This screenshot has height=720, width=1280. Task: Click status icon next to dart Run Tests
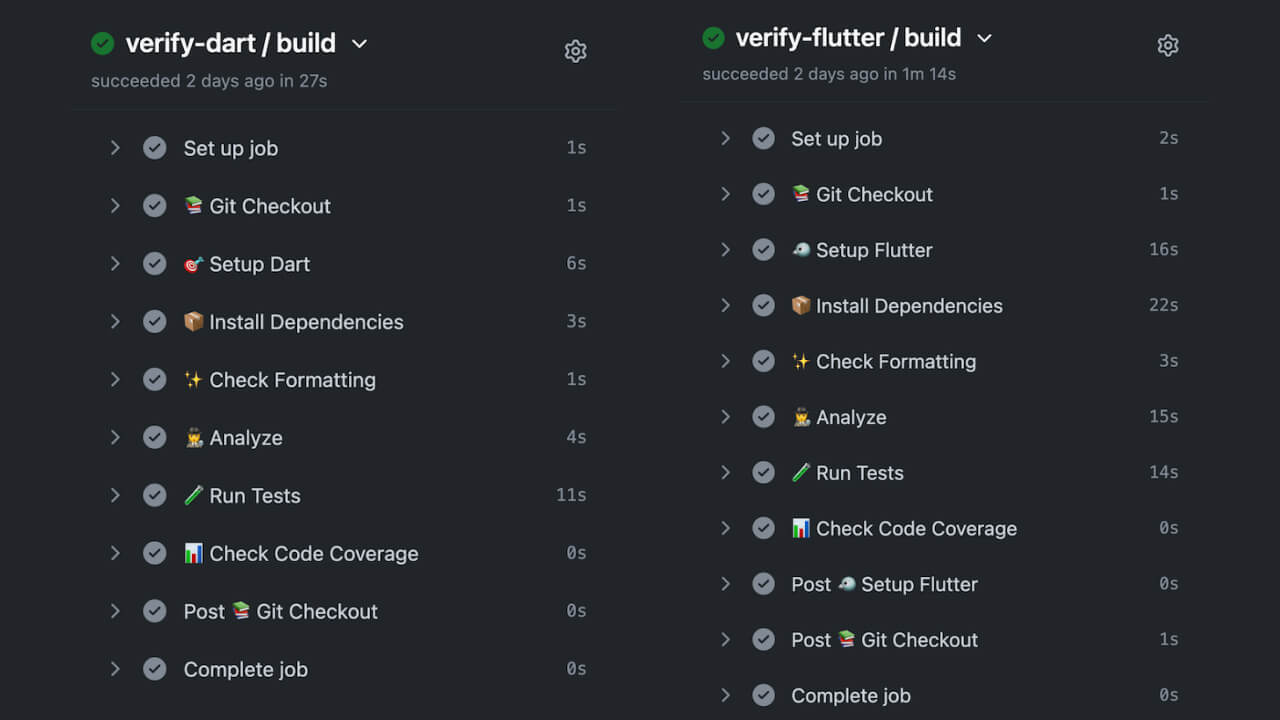tap(154, 496)
